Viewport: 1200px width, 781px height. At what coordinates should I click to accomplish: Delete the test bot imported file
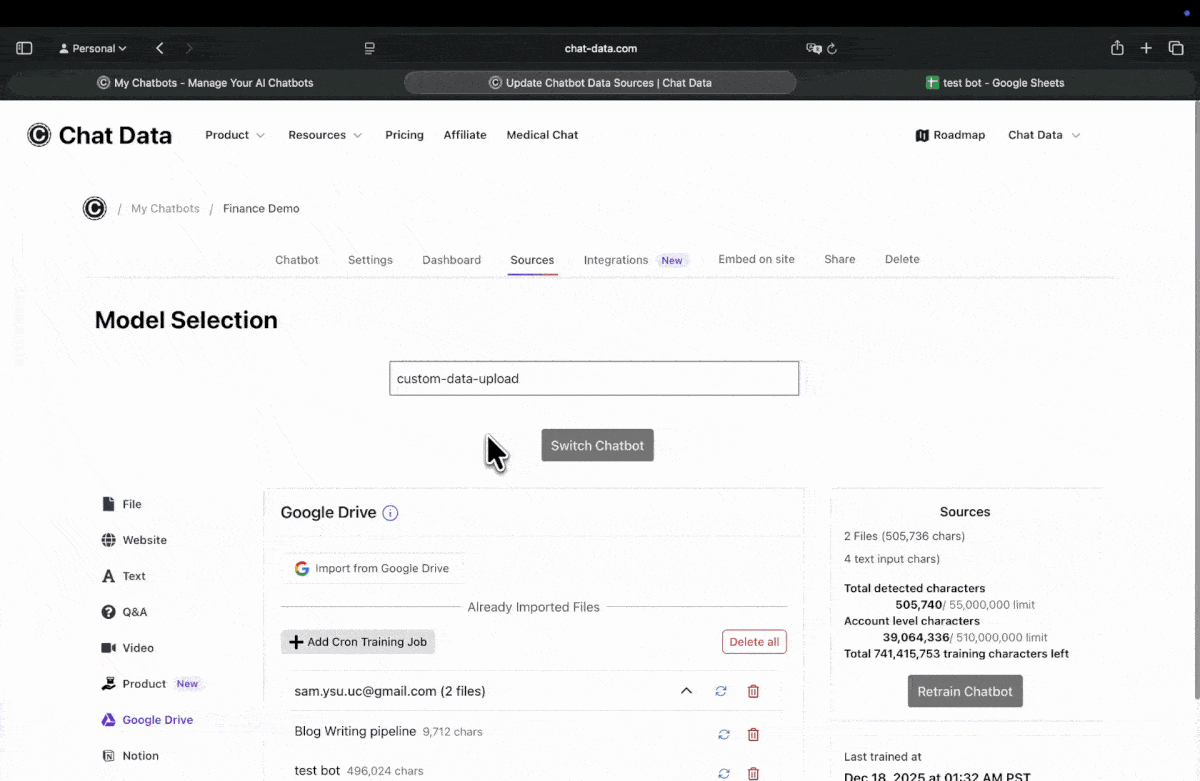pos(753,772)
